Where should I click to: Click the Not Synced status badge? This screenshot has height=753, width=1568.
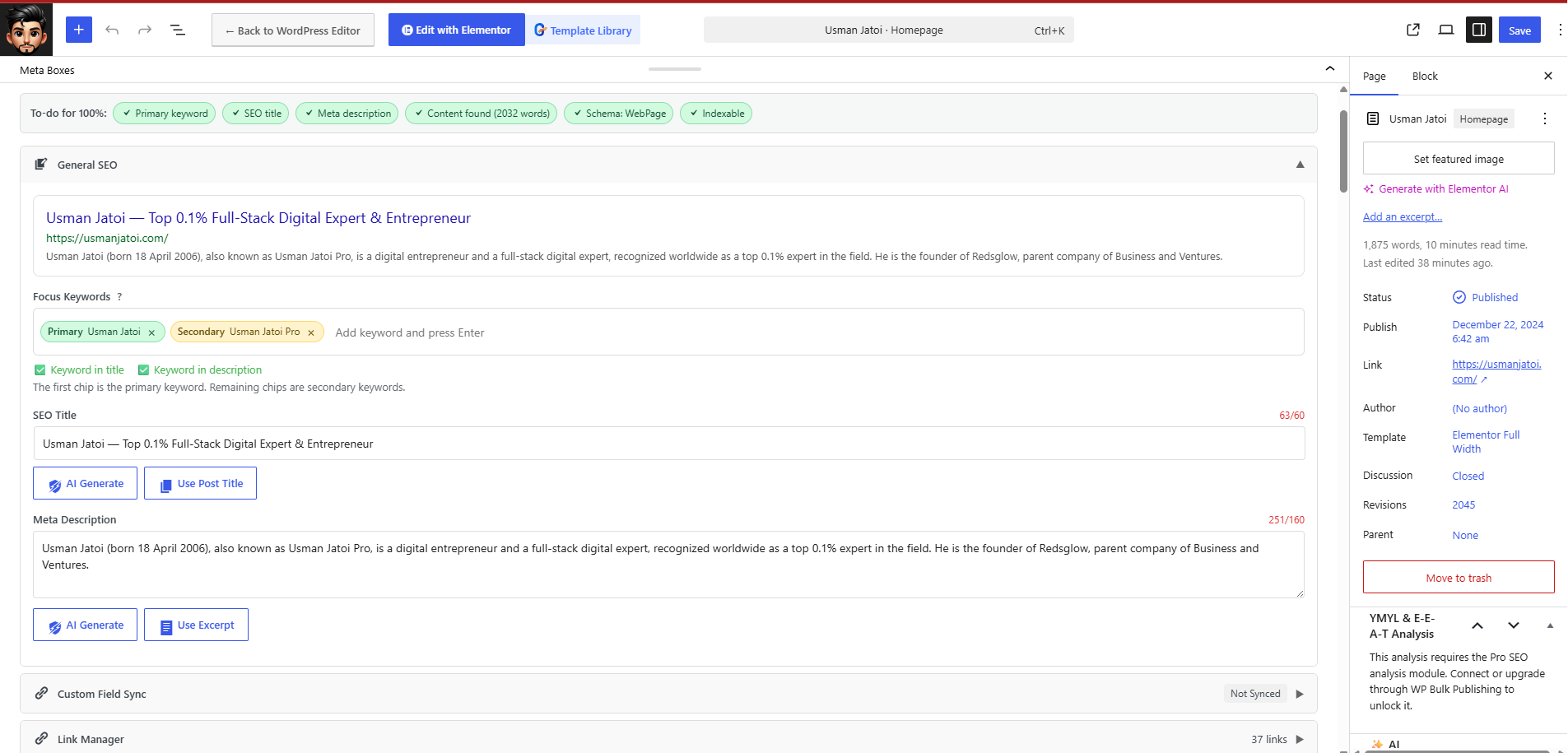(x=1255, y=694)
